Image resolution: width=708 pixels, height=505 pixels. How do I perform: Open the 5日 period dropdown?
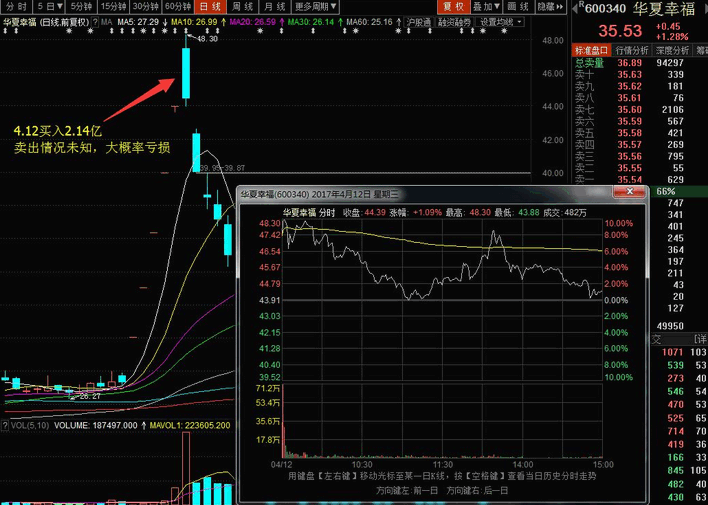click(x=49, y=6)
